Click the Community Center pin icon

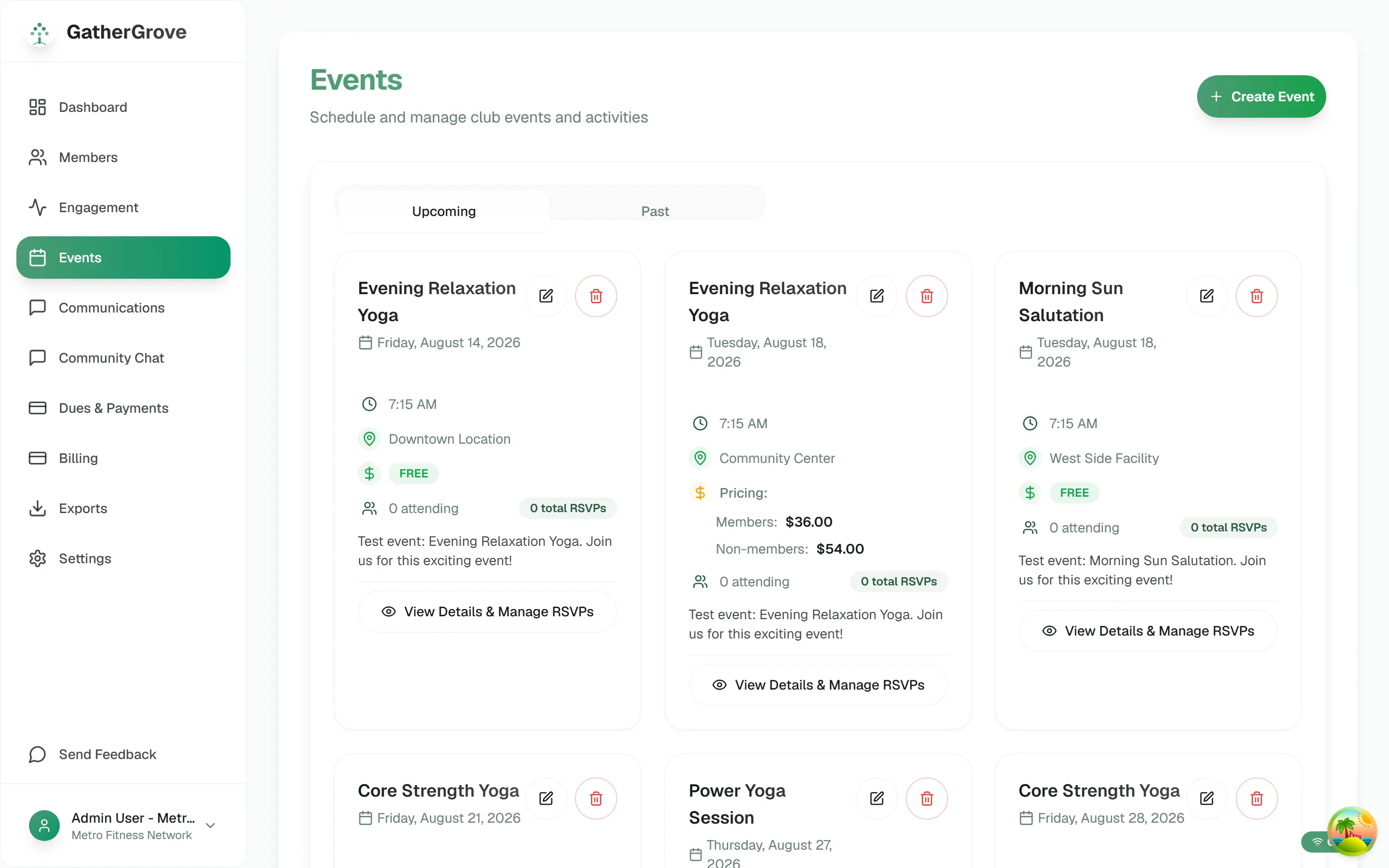(700, 458)
